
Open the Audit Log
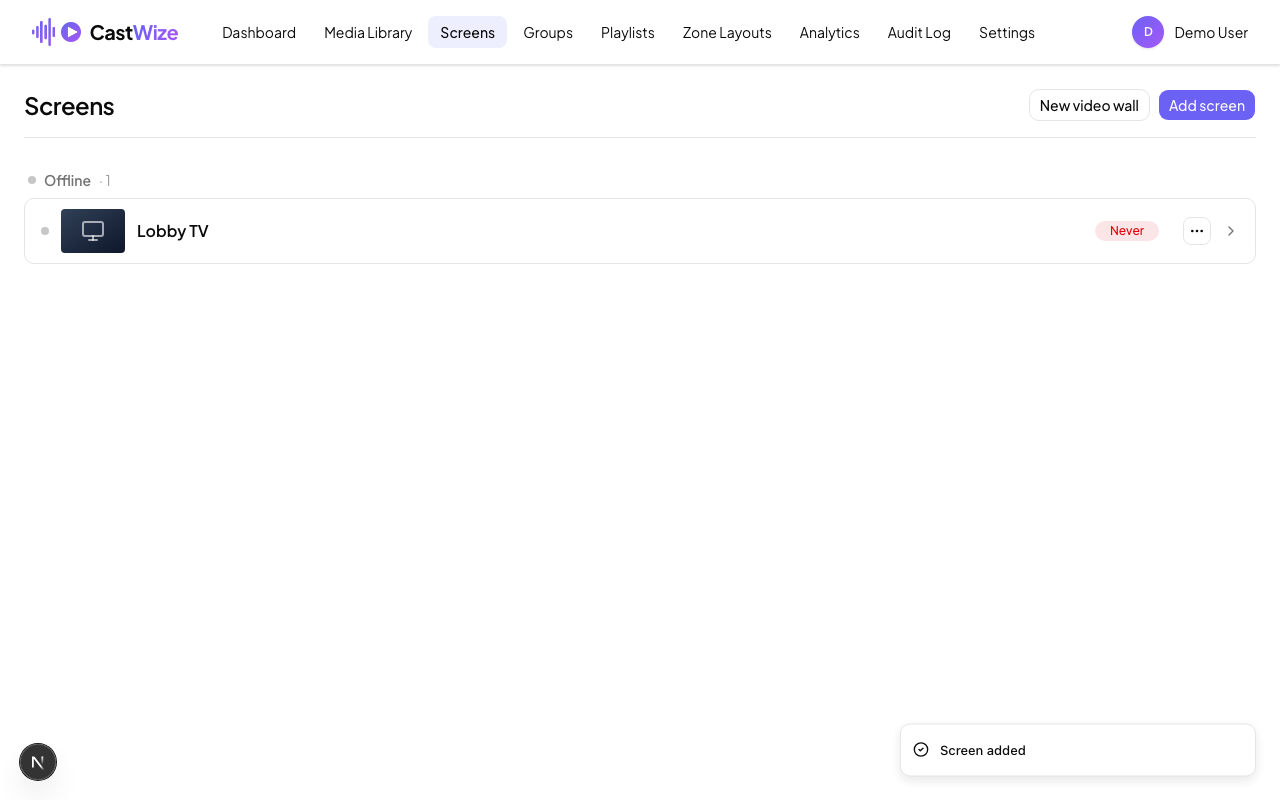click(x=919, y=32)
